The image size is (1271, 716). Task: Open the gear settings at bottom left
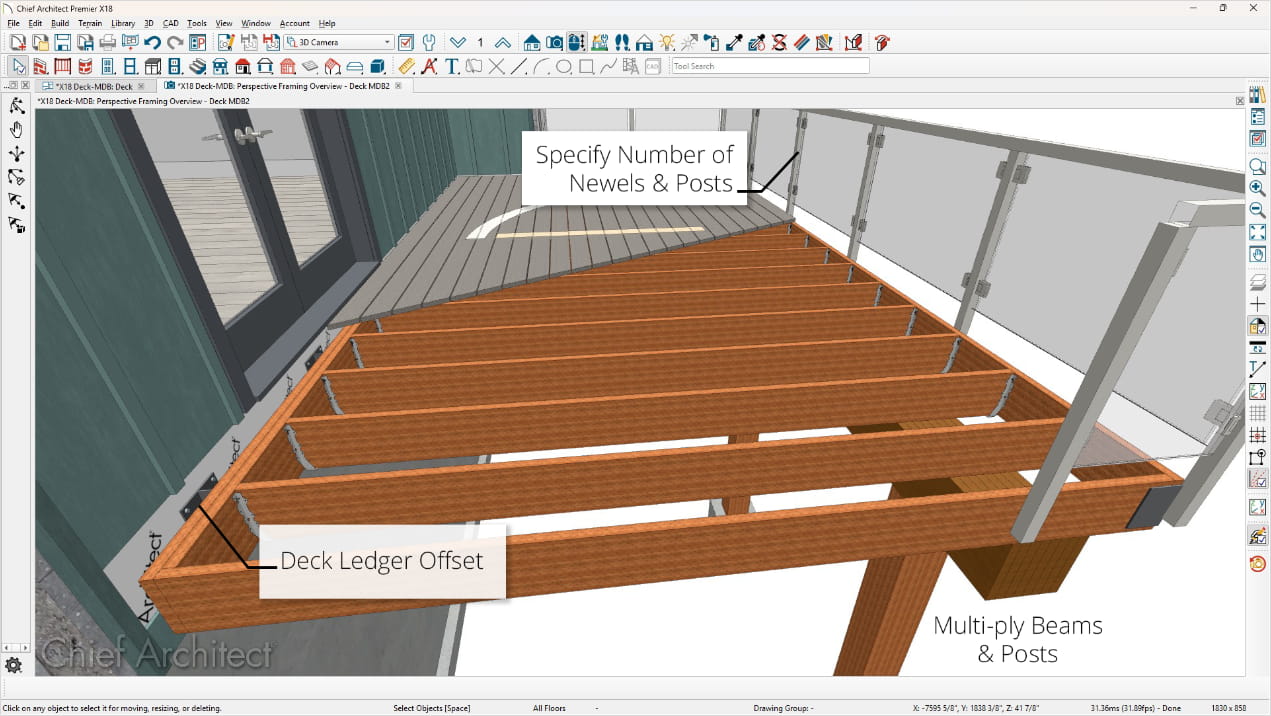click(13, 665)
